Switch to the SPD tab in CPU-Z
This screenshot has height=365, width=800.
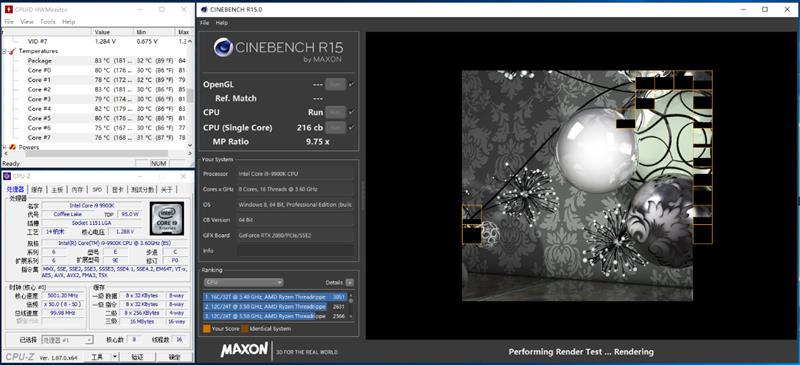coord(97,189)
